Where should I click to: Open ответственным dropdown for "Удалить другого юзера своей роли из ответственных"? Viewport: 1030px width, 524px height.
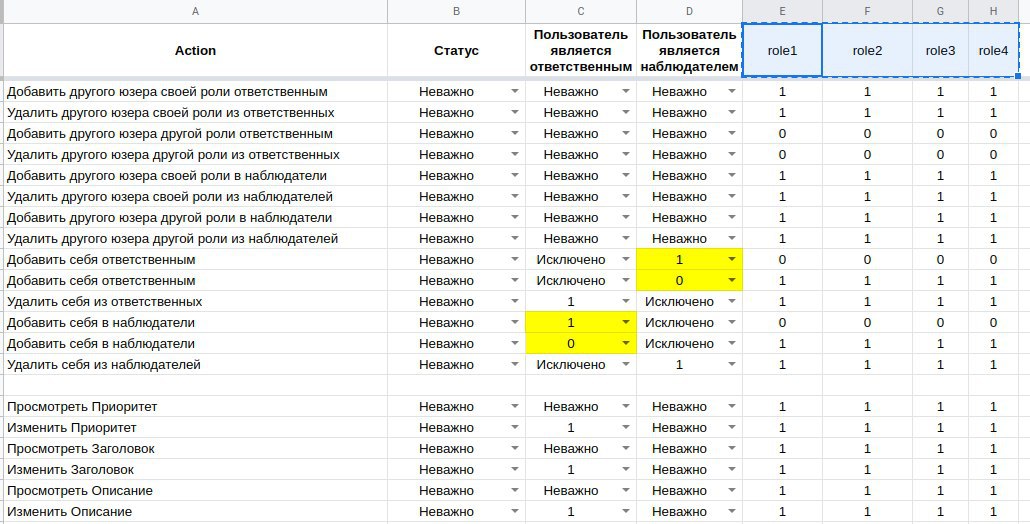[x=626, y=113]
